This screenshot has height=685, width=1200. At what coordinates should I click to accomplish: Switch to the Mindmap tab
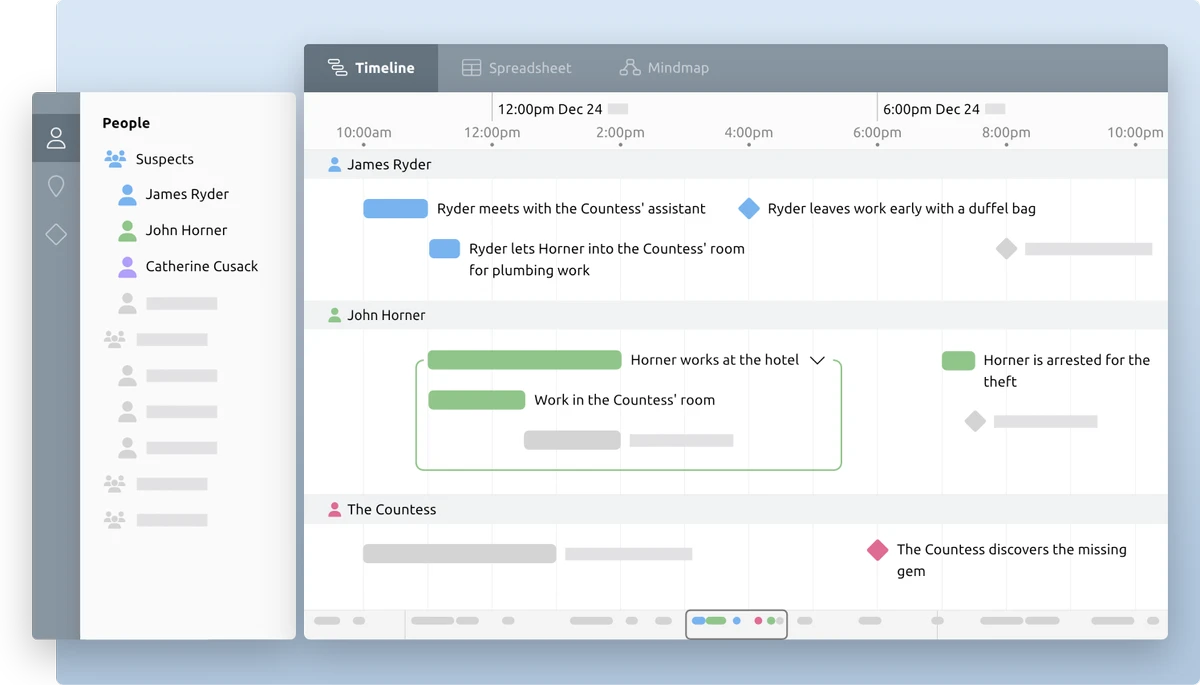(x=664, y=68)
